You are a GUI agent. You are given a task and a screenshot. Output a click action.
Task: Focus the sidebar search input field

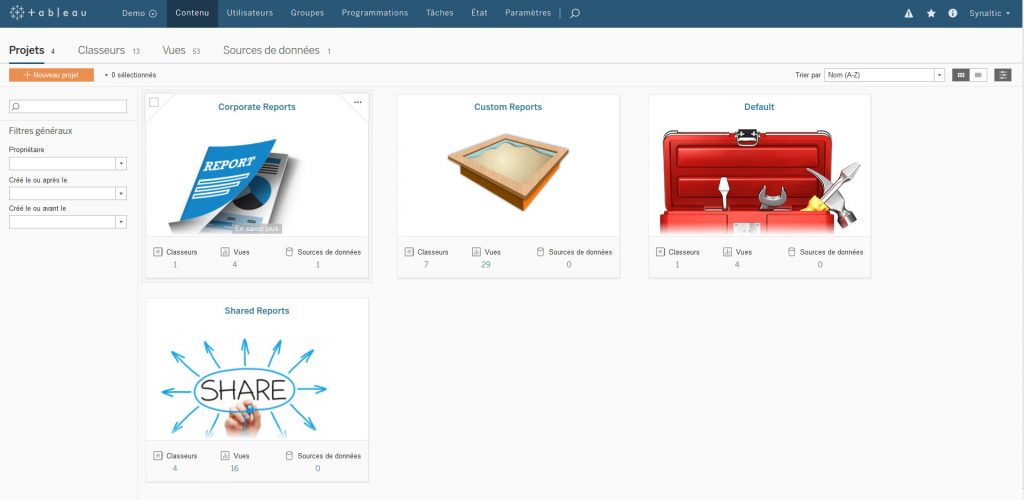[68, 106]
